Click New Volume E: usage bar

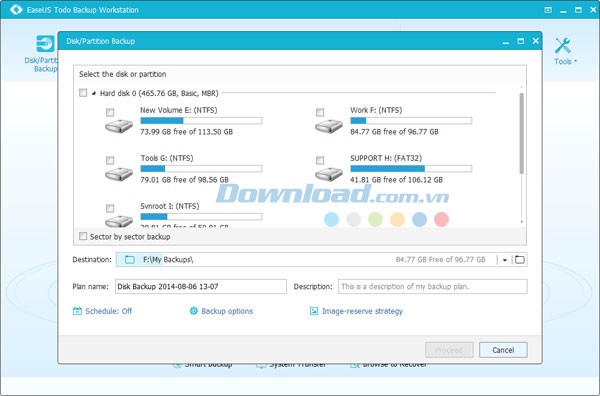(201, 121)
